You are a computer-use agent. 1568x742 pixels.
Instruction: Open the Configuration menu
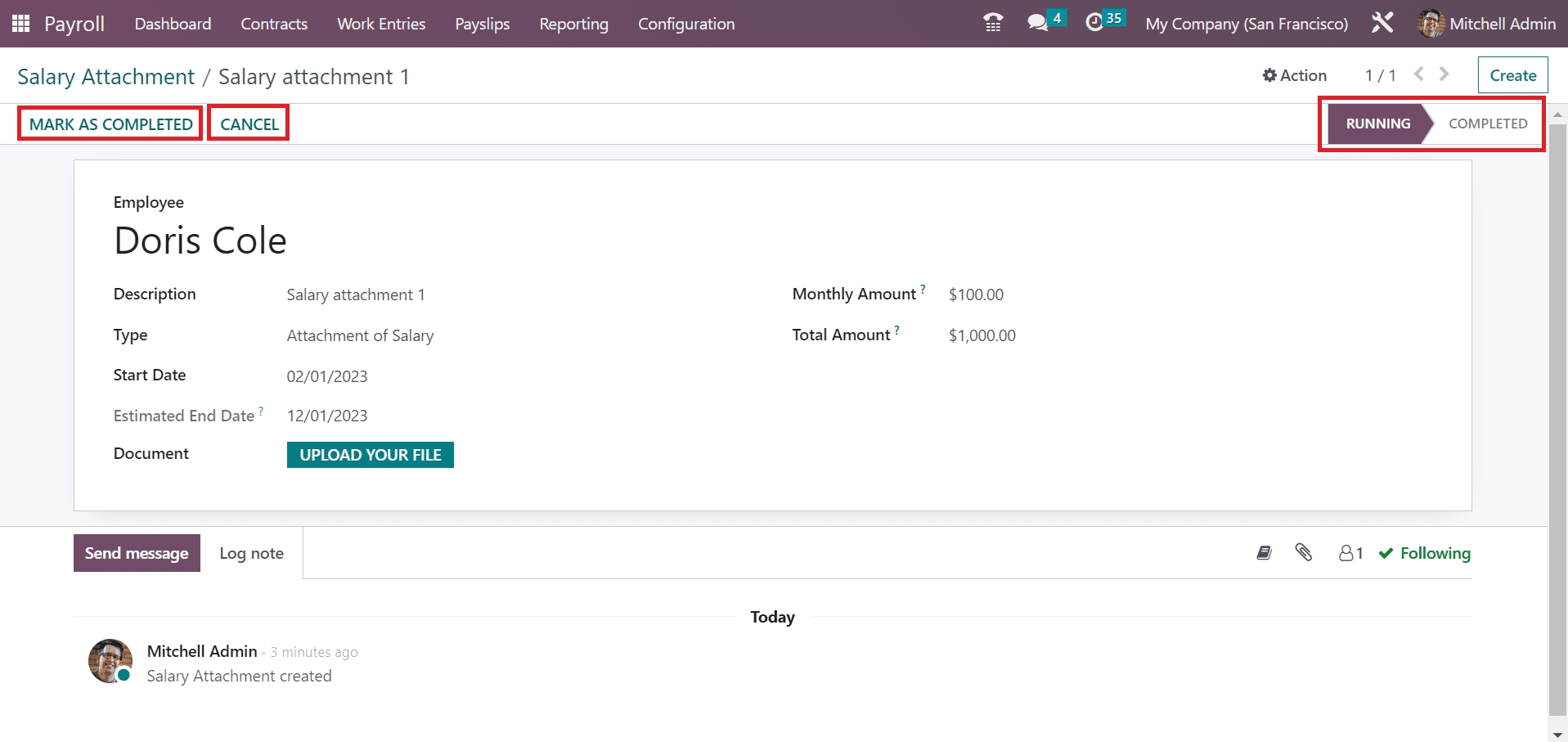685,24
